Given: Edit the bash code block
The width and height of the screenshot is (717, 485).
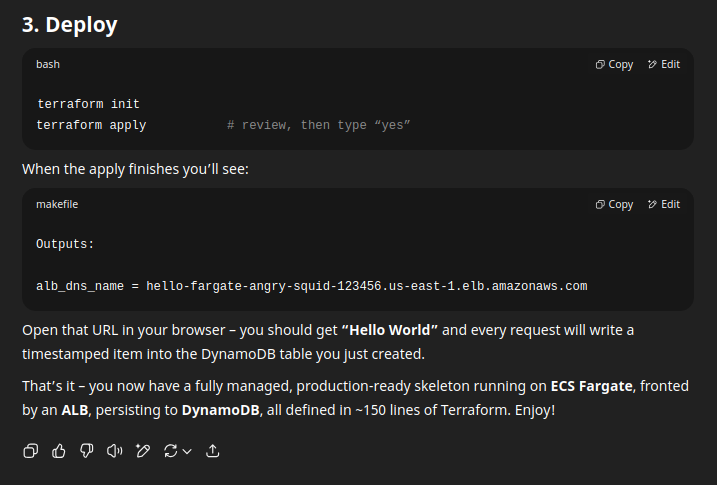Looking at the screenshot, I should [x=664, y=64].
